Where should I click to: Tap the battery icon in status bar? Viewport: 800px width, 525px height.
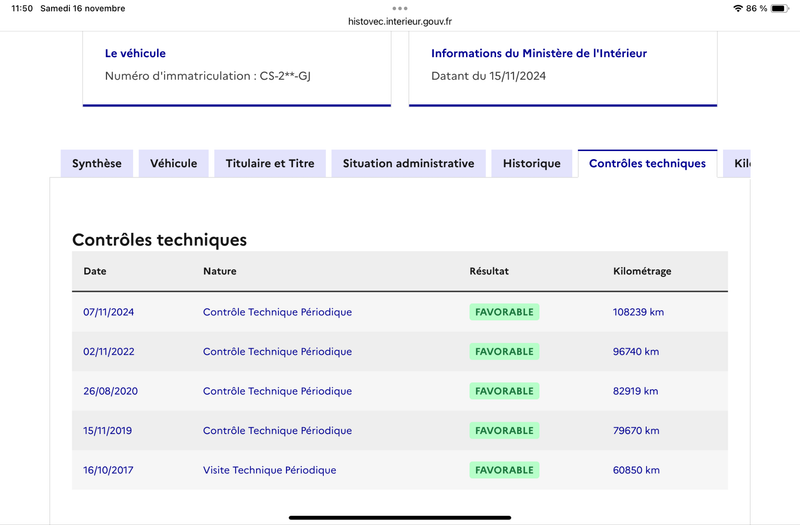point(780,8)
